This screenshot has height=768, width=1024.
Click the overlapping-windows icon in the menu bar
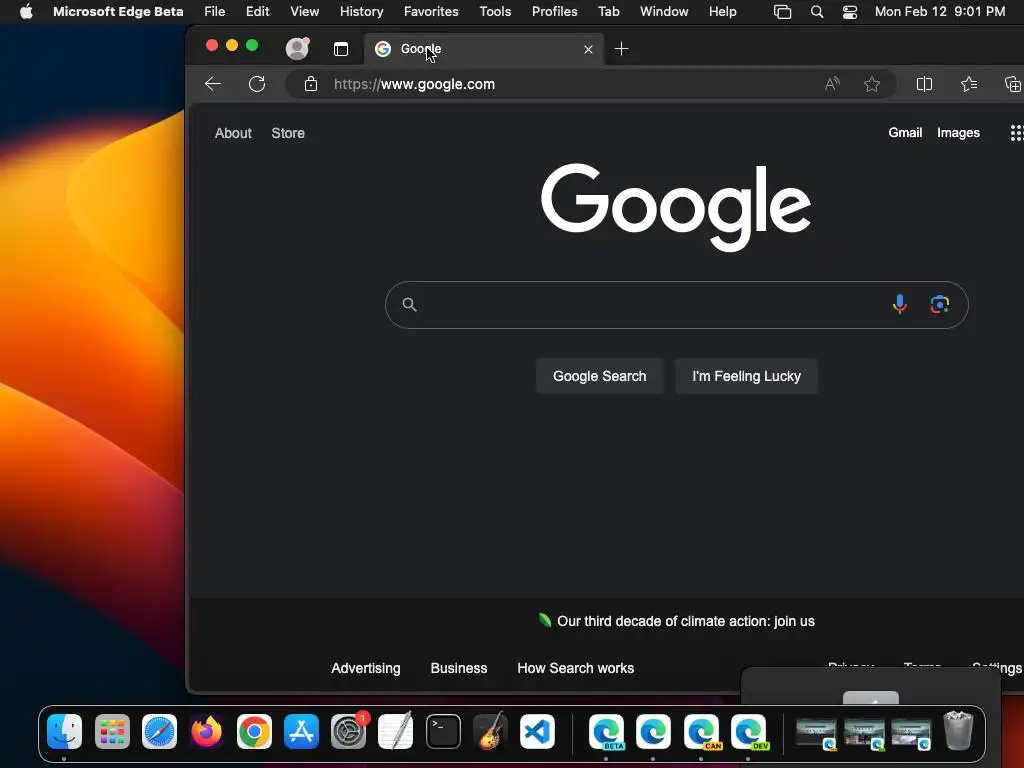[782, 12]
